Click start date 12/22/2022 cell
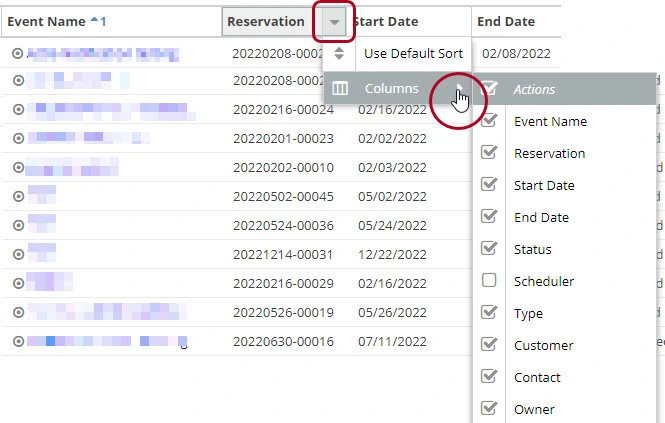Screen dimensions: 665x423 pyautogui.click(x=392, y=255)
